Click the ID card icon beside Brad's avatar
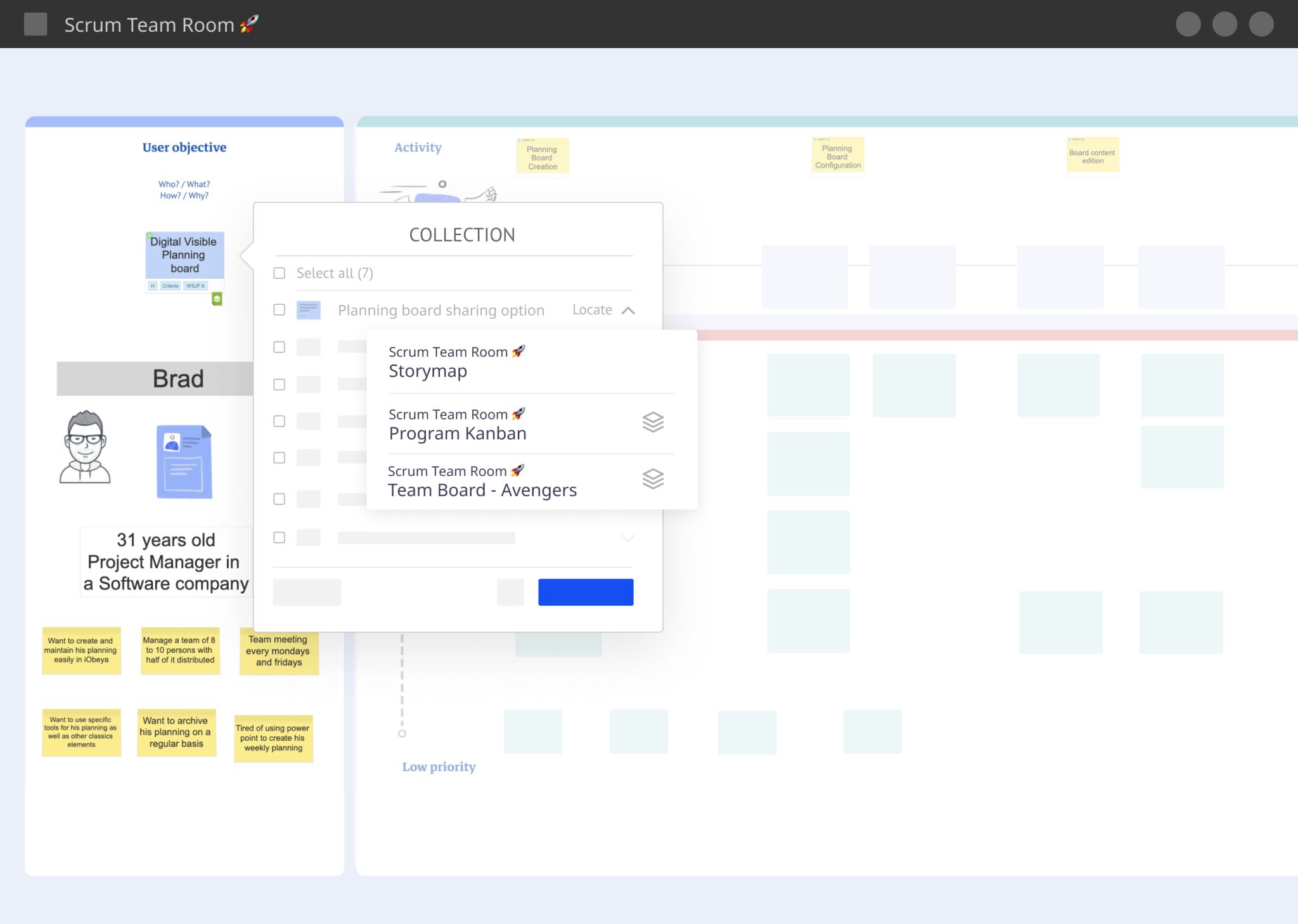 [184, 461]
